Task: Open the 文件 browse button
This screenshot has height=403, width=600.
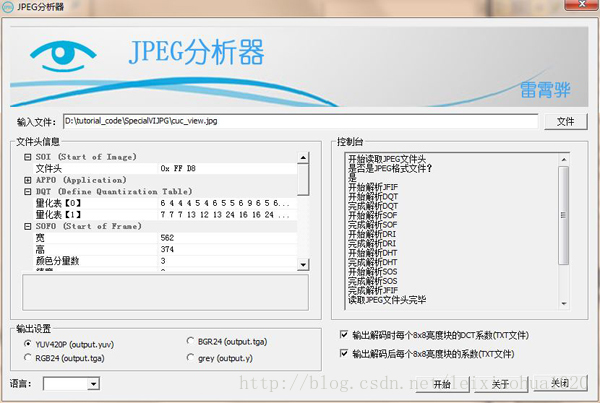Action: [x=566, y=122]
